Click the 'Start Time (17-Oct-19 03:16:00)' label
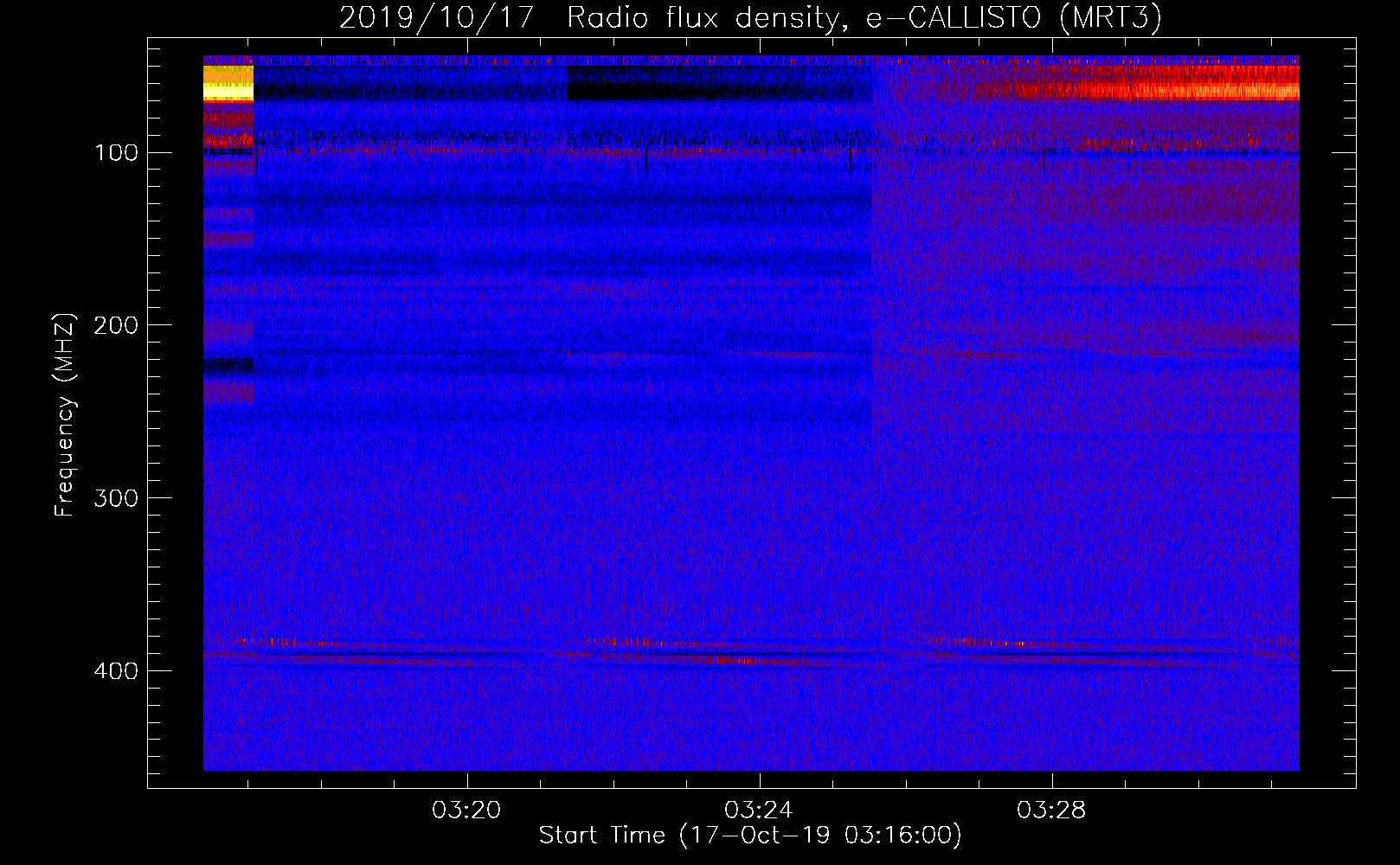Image resolution: width=1400 pixels, height=865 pixels. [x=750, y=836]
